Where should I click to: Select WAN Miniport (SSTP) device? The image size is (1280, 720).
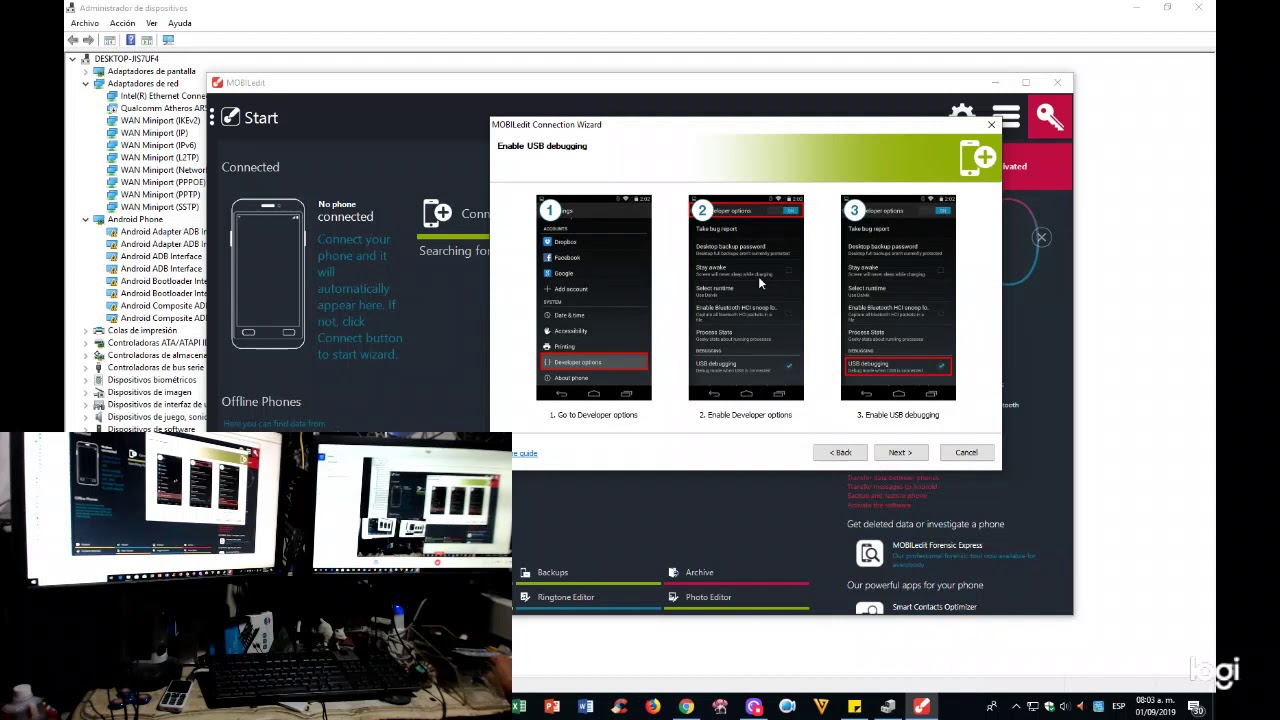tap(159, 207)
